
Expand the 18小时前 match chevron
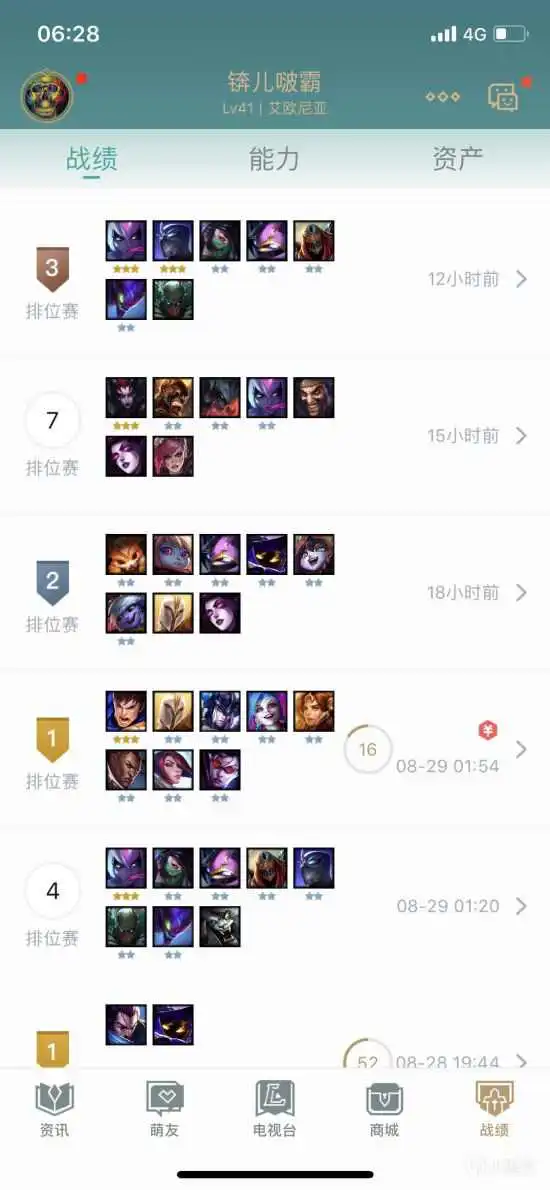pyautogui.click(x=521, y=593)
